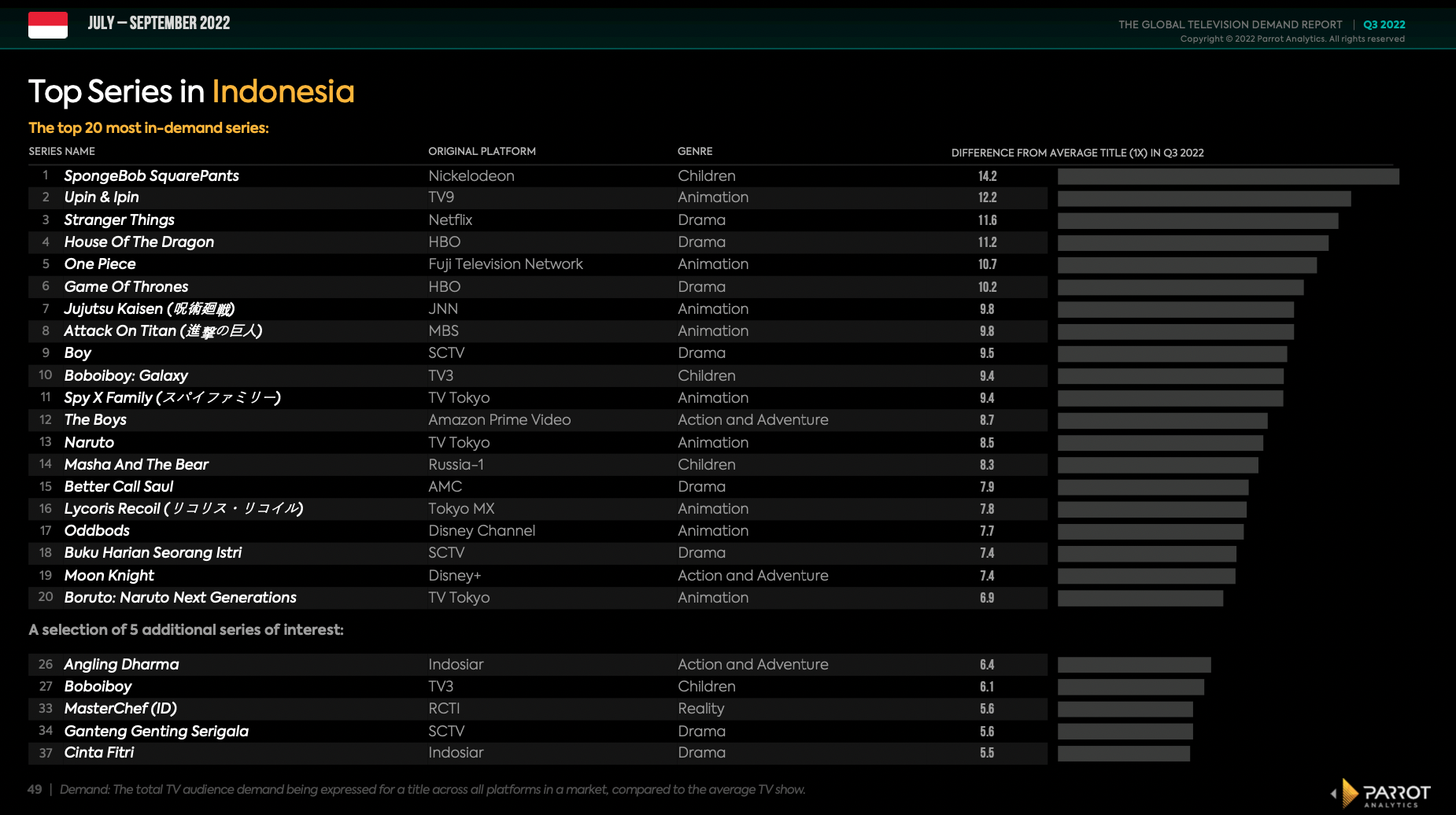Click the SERIES NAME column header

(62, 151)
